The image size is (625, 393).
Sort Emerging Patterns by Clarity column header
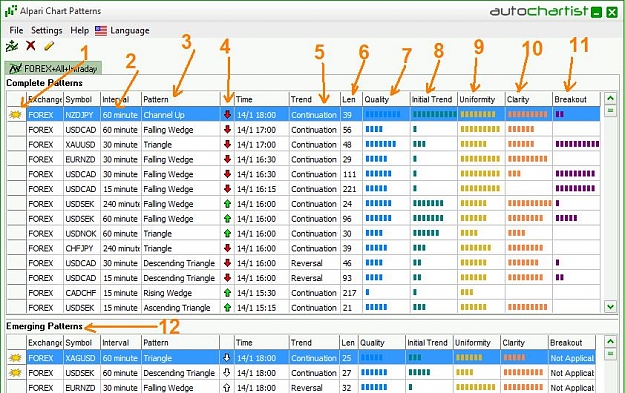pyautogui.click(x=525, y=342)
